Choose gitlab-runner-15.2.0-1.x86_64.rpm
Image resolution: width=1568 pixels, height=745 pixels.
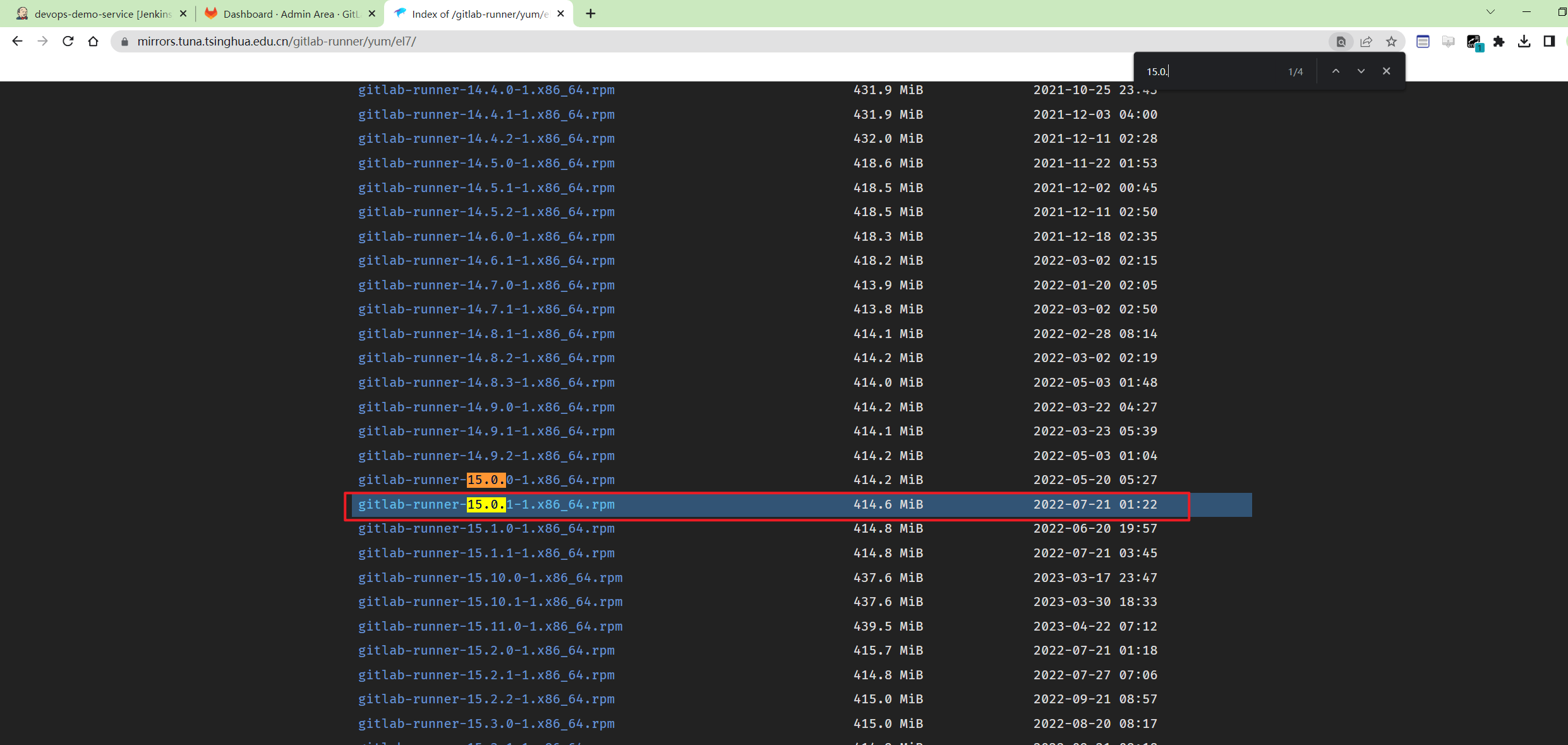pos(486,650)
